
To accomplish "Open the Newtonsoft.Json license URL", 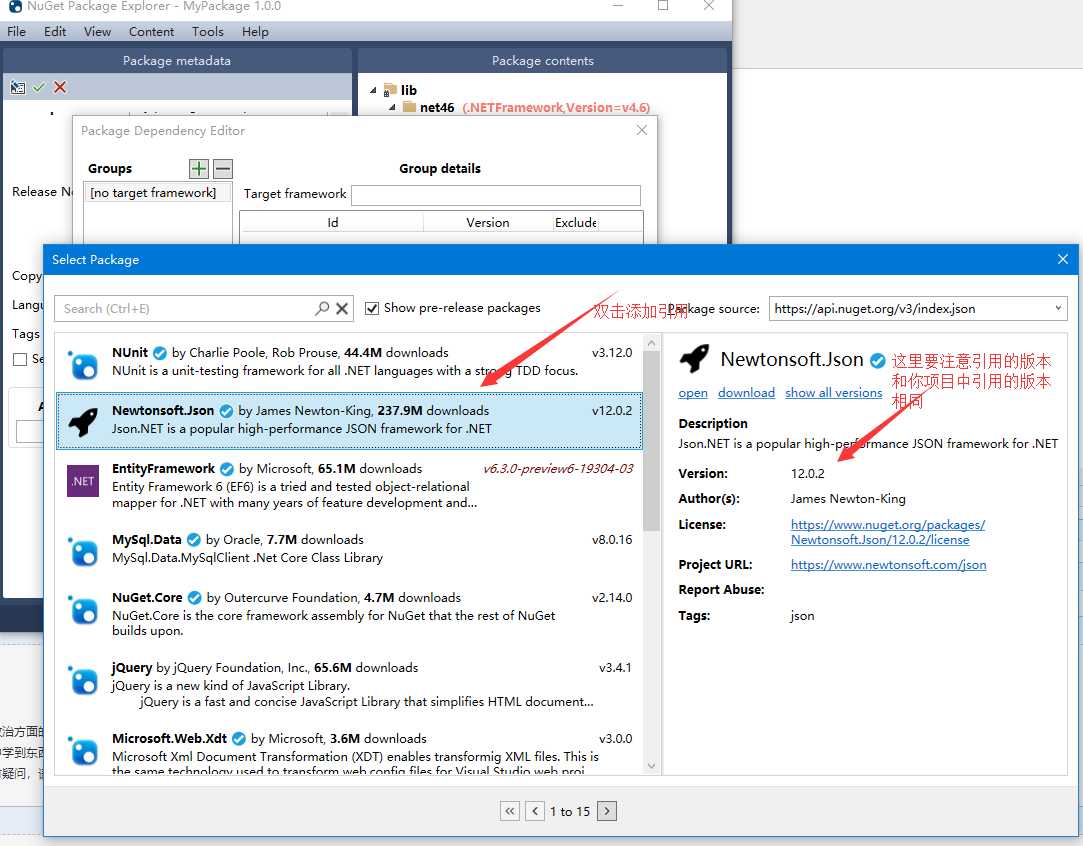I will click(x=888, y=532).
